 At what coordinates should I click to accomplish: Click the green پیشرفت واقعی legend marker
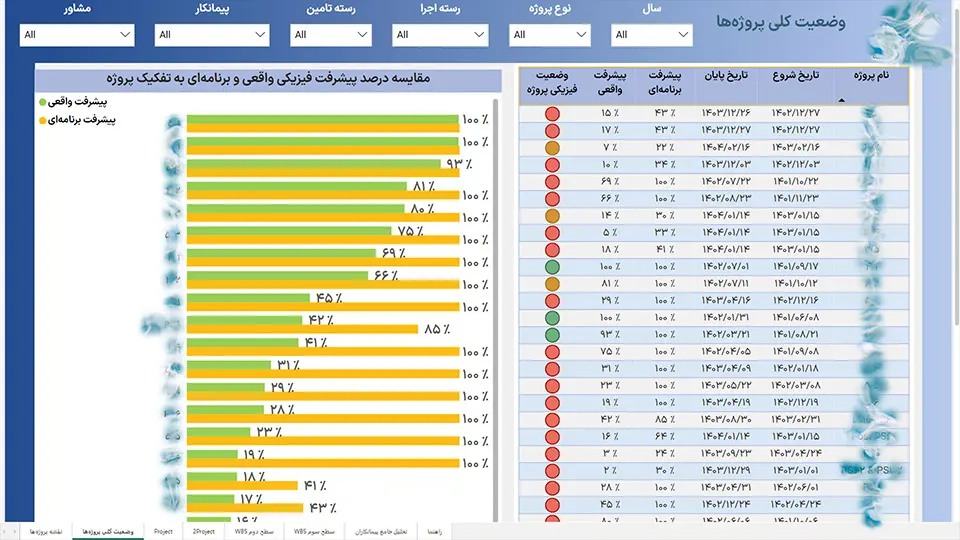pyautogui.click(x=42, y=102)
